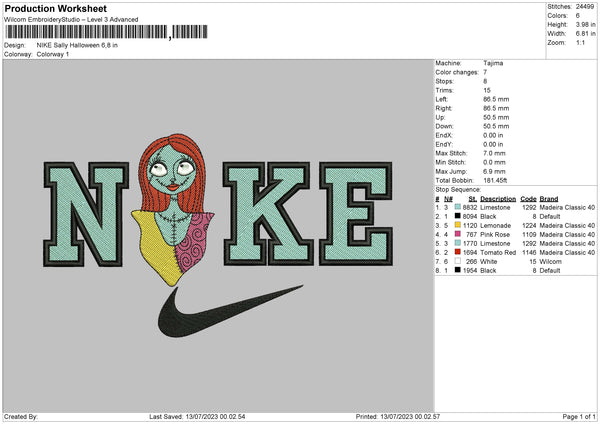Click the 'Stop Sequence:' label
This screenshot has height=424, width=600.
point(458,189)
